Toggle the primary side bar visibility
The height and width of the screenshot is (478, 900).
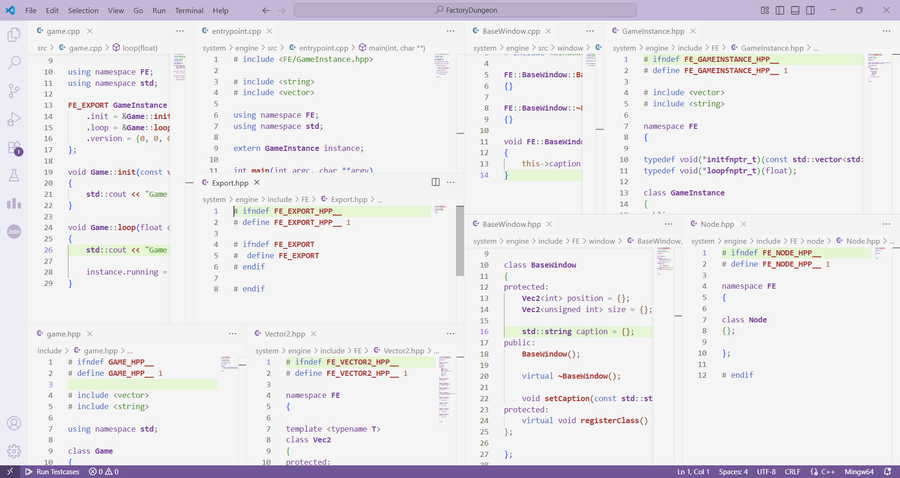tap(779, 10)
